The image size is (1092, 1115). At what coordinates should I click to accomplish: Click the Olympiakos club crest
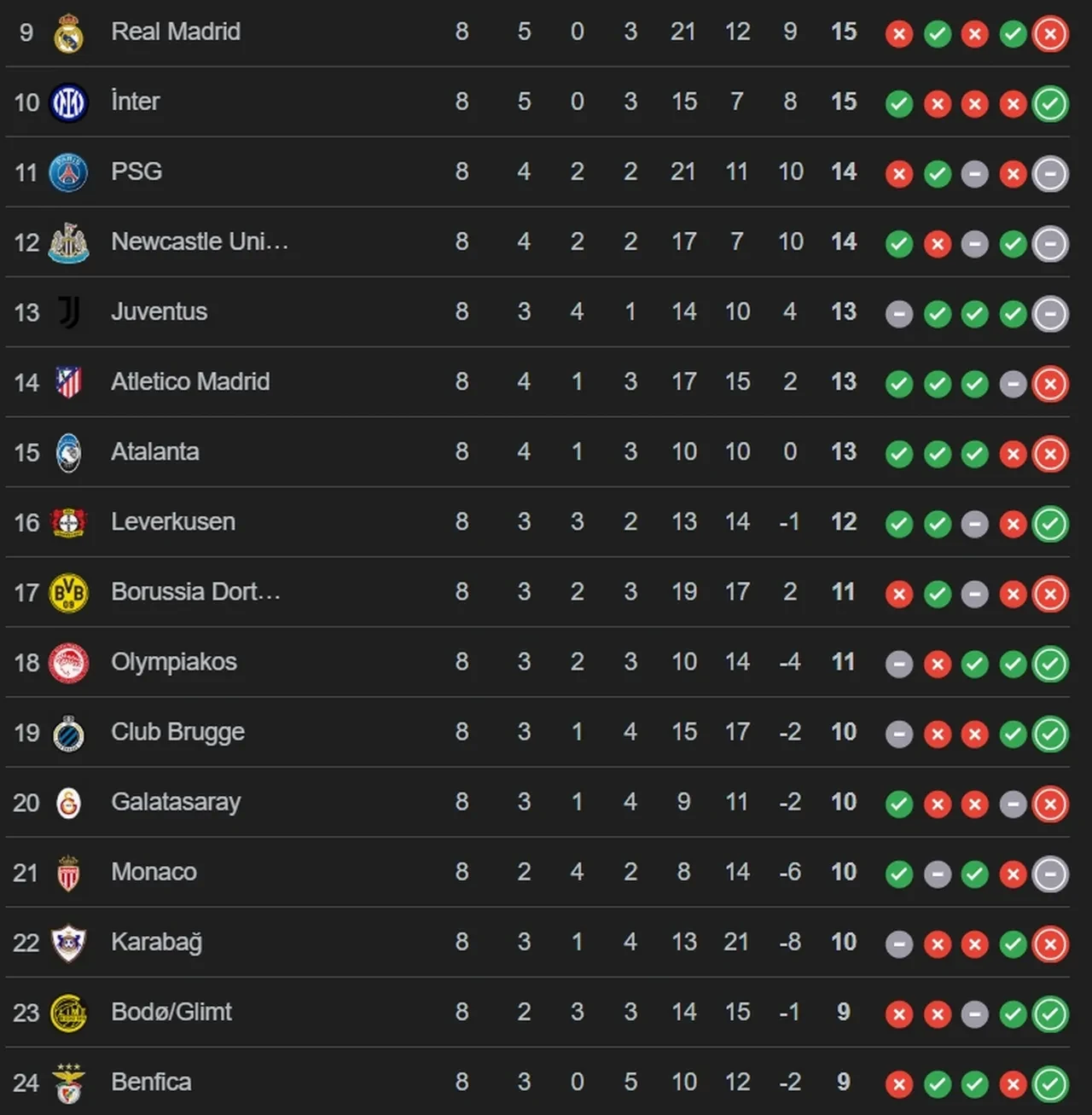tap(68, 663)
